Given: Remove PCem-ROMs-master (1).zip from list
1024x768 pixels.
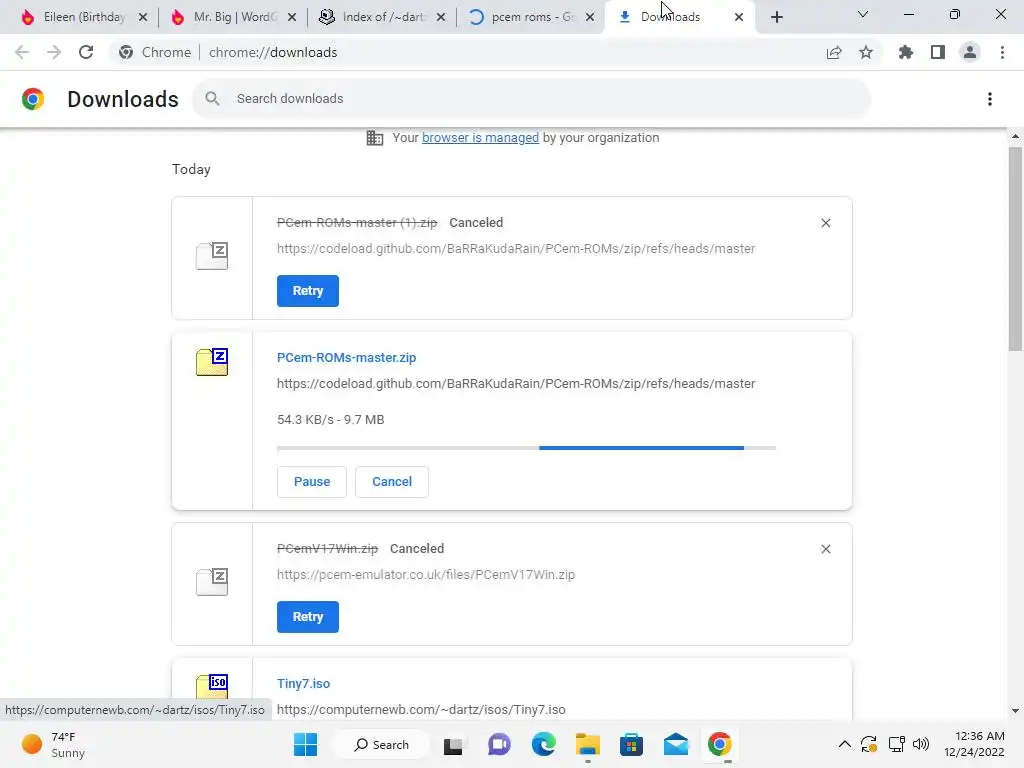Looking at the screenshot, I should point(825,223).
